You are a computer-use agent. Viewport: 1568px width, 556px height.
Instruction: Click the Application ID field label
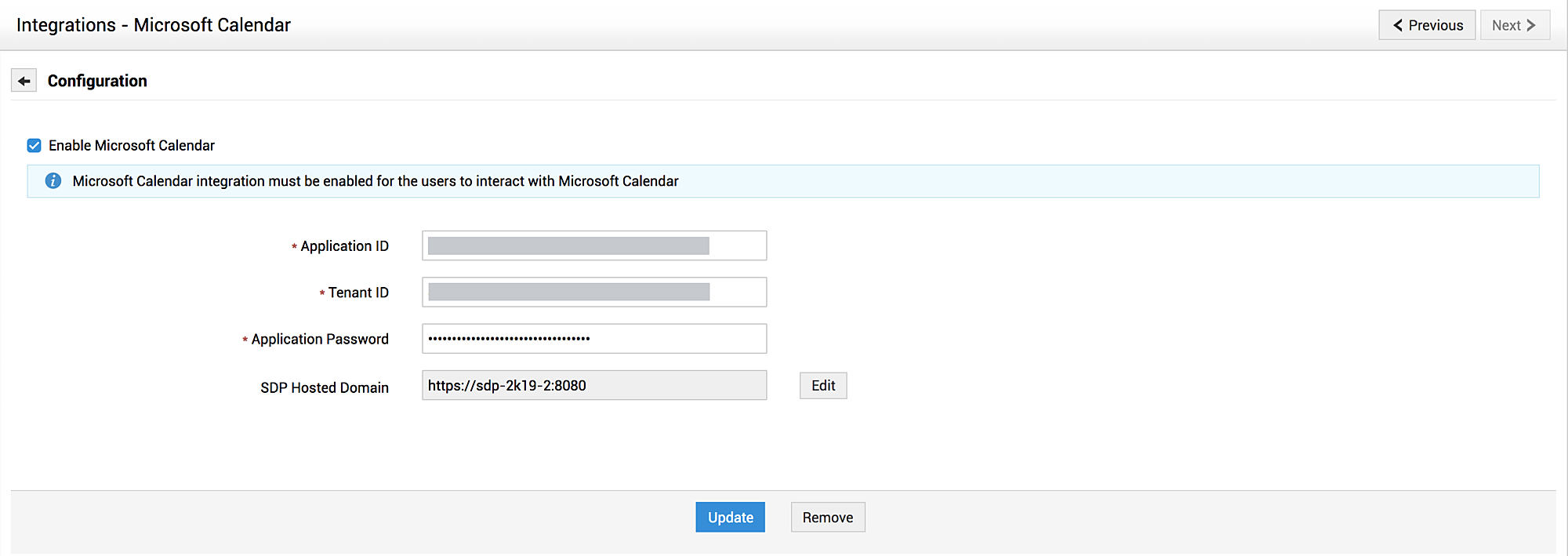pos(344,246)
